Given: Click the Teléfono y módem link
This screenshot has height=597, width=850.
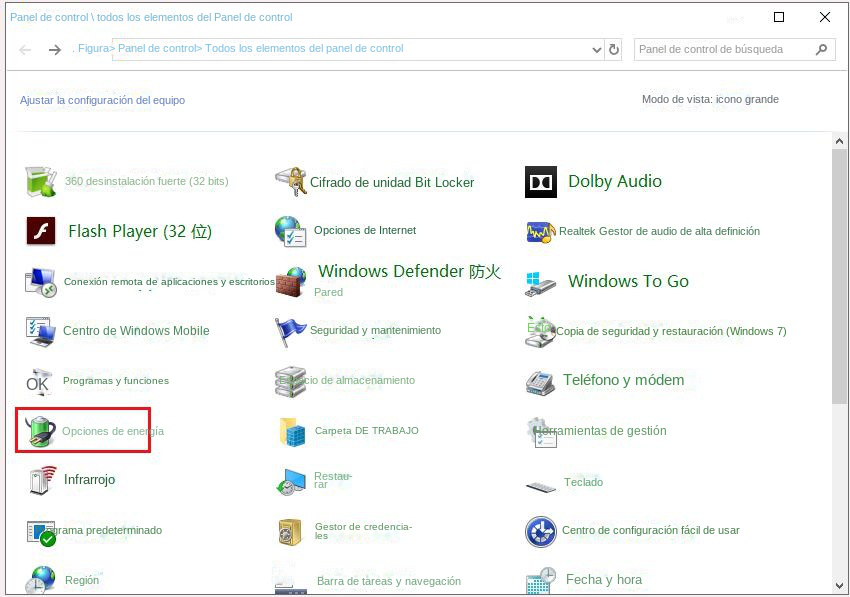Looking at the screenshot, I should 623,380.
